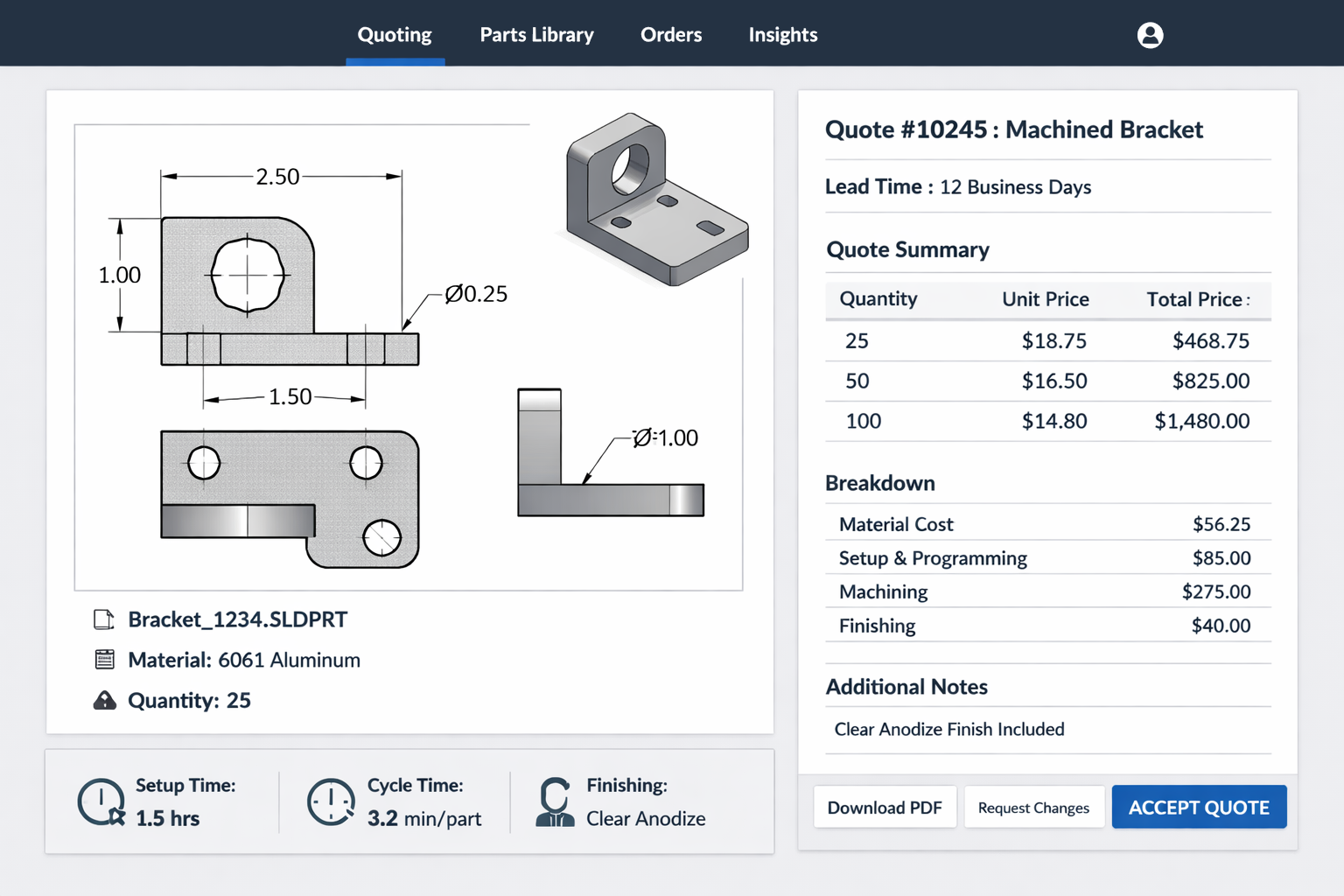Click the material icon next to 6061 Aluminum
1344x896 pixels.
[104, 660]
